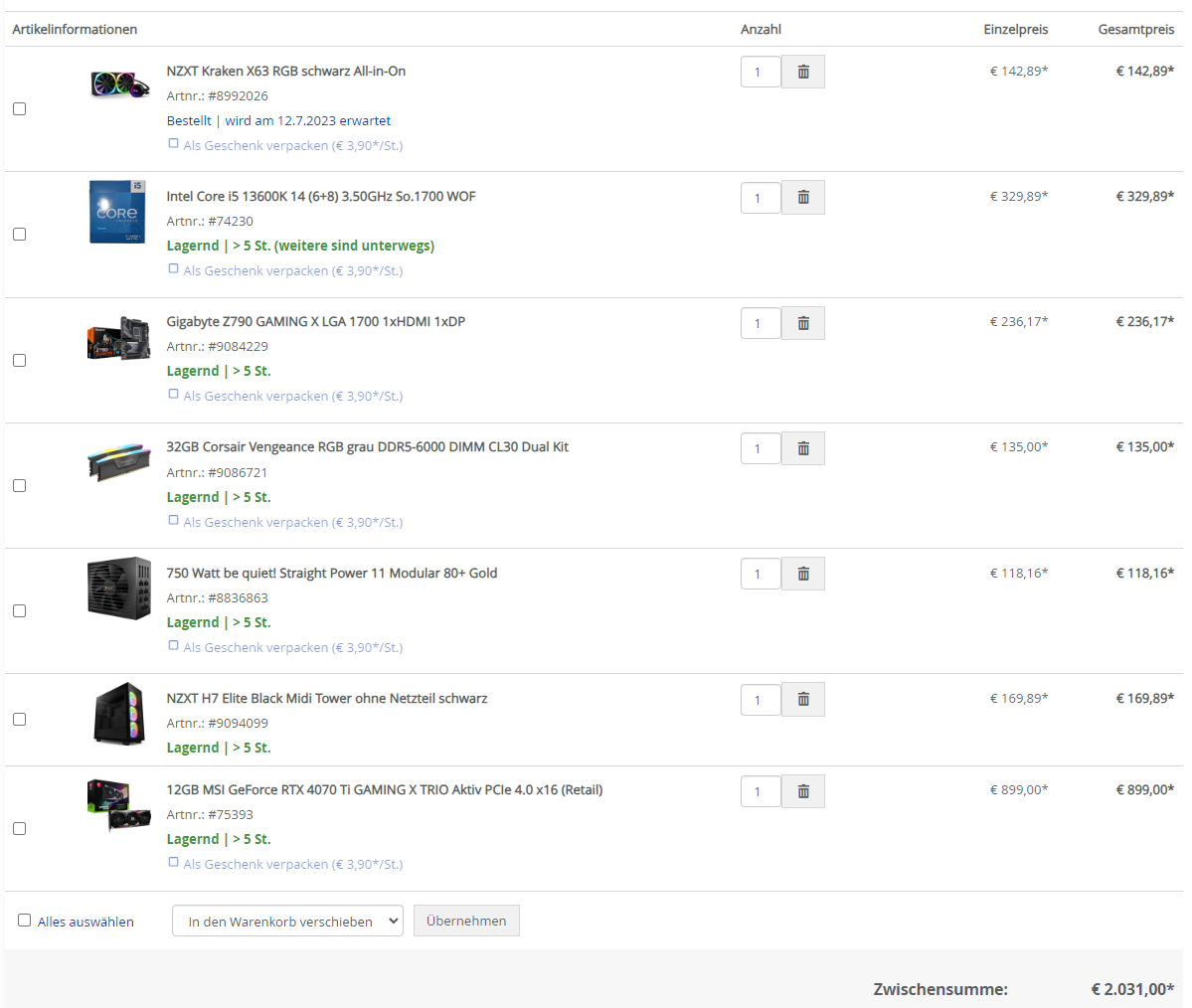1192x1008 pixels.
Task: Click the NZXT Kraken cooler thumbnail
Action: coord(119,84)
